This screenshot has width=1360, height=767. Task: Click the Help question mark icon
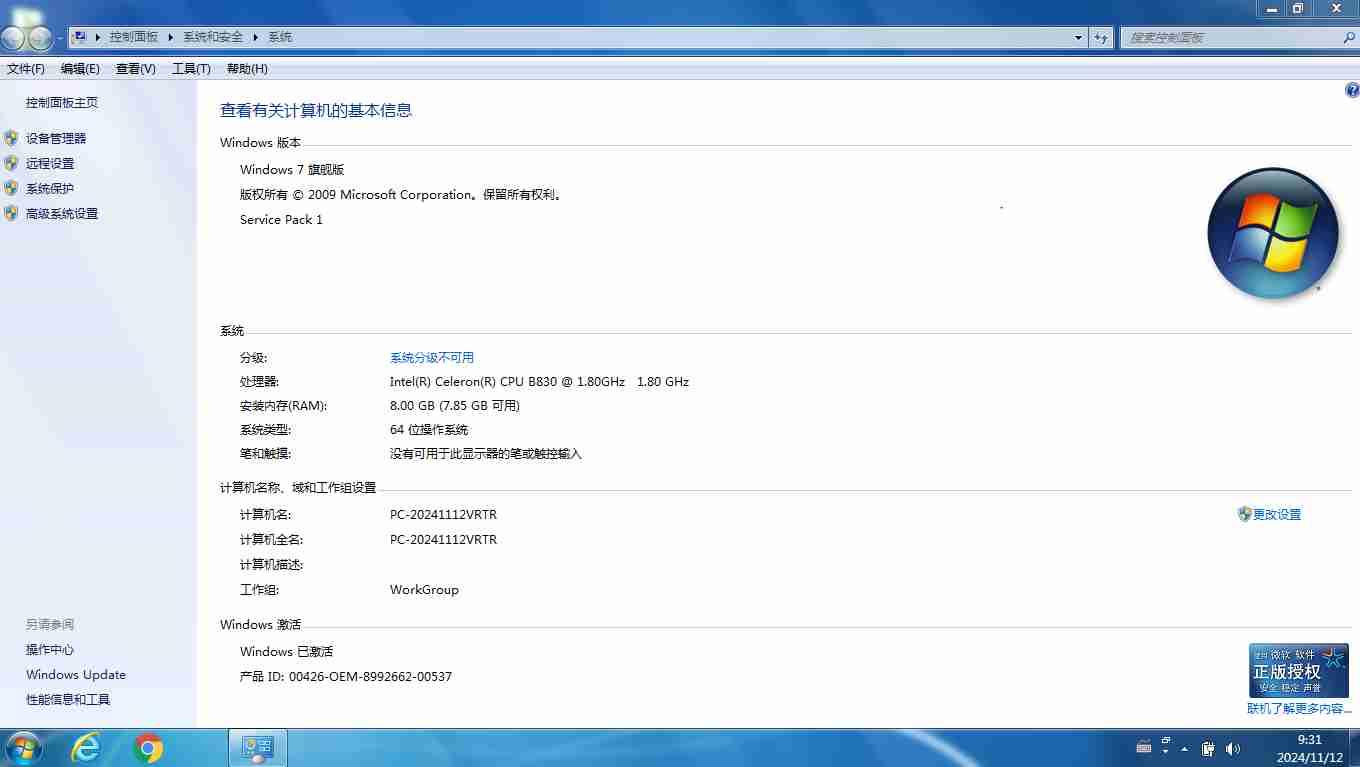pos(1353,89)
